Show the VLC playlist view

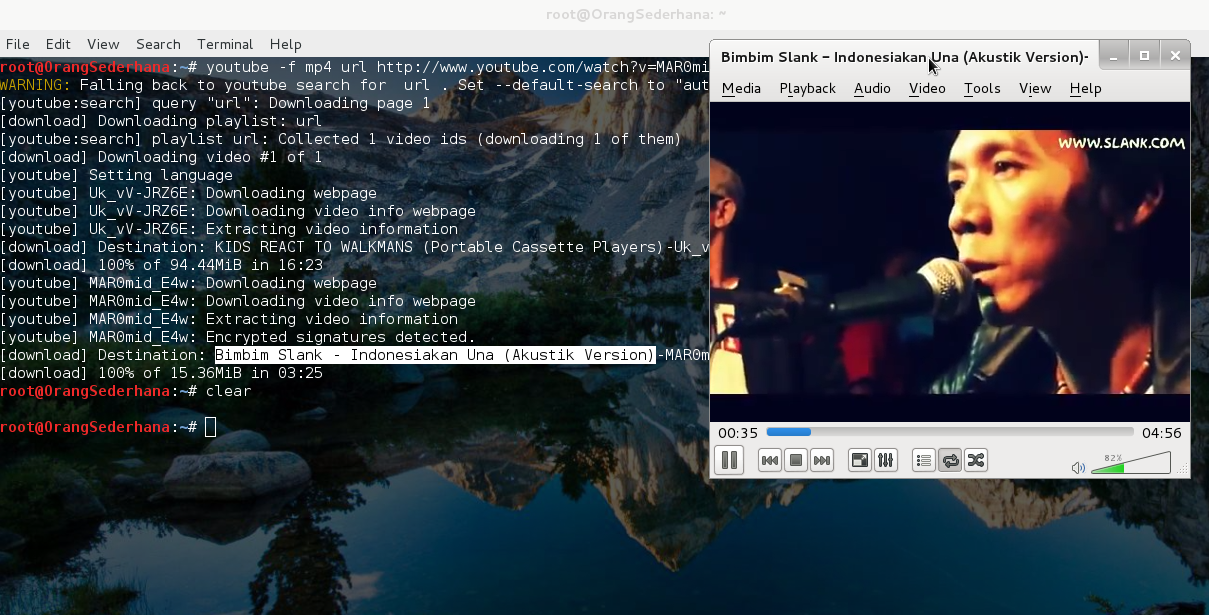pos(923,460)
